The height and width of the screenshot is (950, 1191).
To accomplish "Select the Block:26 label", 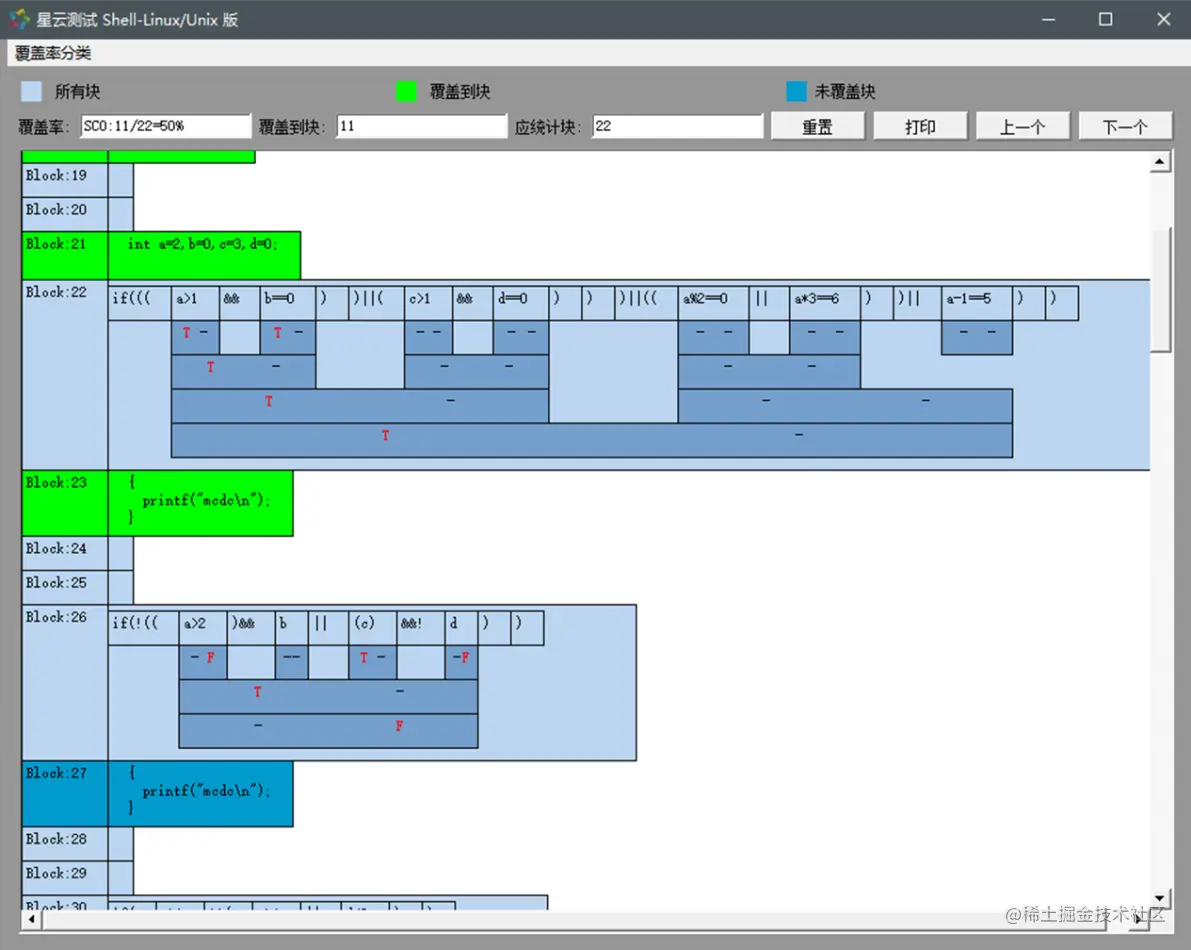I will tap(65, 683).
